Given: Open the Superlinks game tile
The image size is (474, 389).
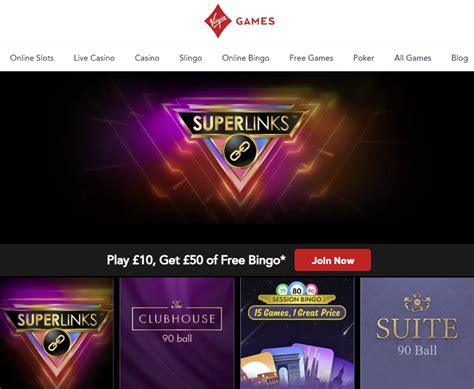Looking at the screenshot, I should pyautogui.click(x=57, y=333).
